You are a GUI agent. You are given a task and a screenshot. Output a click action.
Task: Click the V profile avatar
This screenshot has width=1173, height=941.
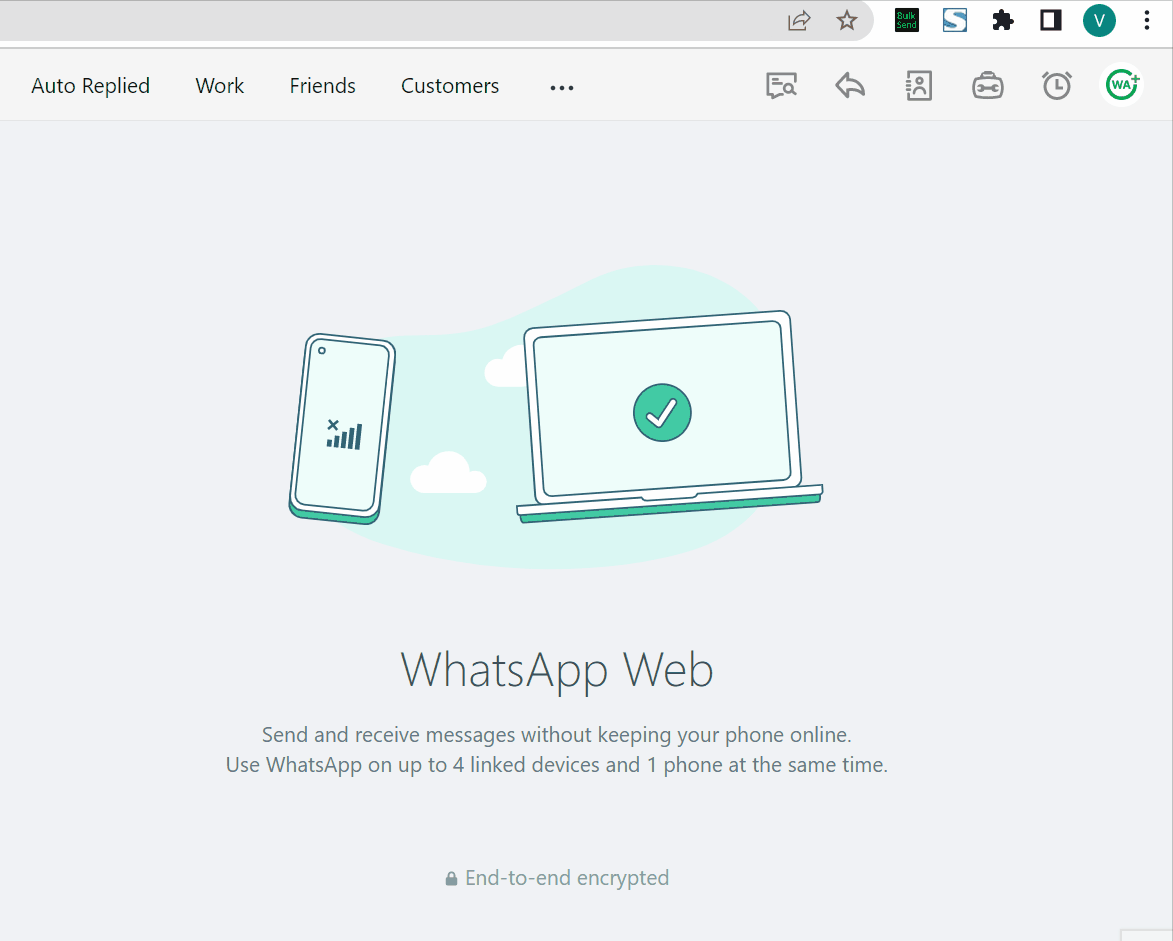pyautogui.click(x=1099, y=20)
